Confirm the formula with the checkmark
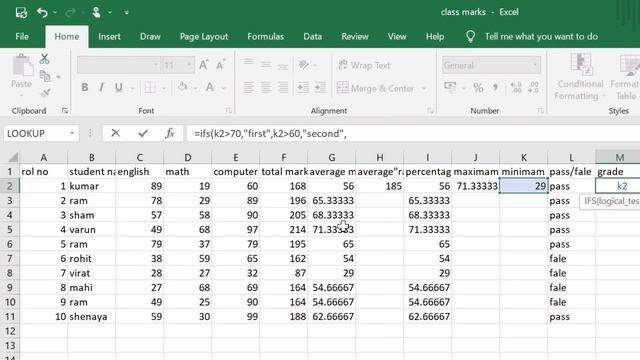 tap(143, 133)
